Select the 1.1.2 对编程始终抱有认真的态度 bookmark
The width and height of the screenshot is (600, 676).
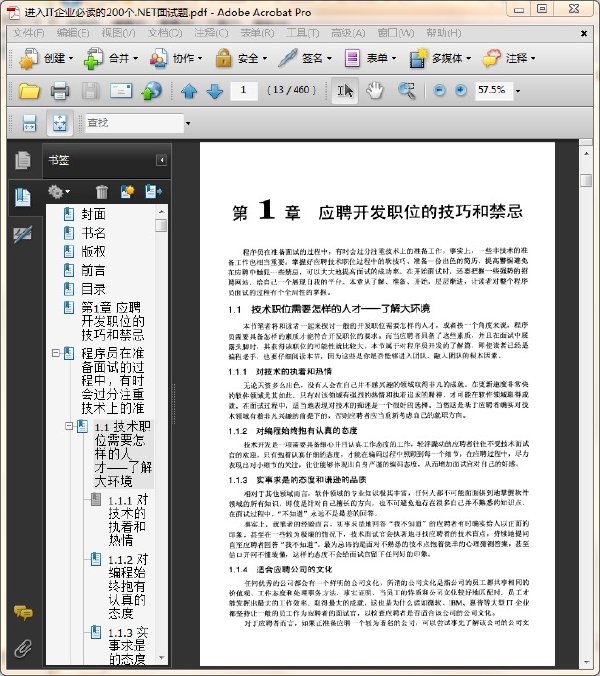coord(127,586)
